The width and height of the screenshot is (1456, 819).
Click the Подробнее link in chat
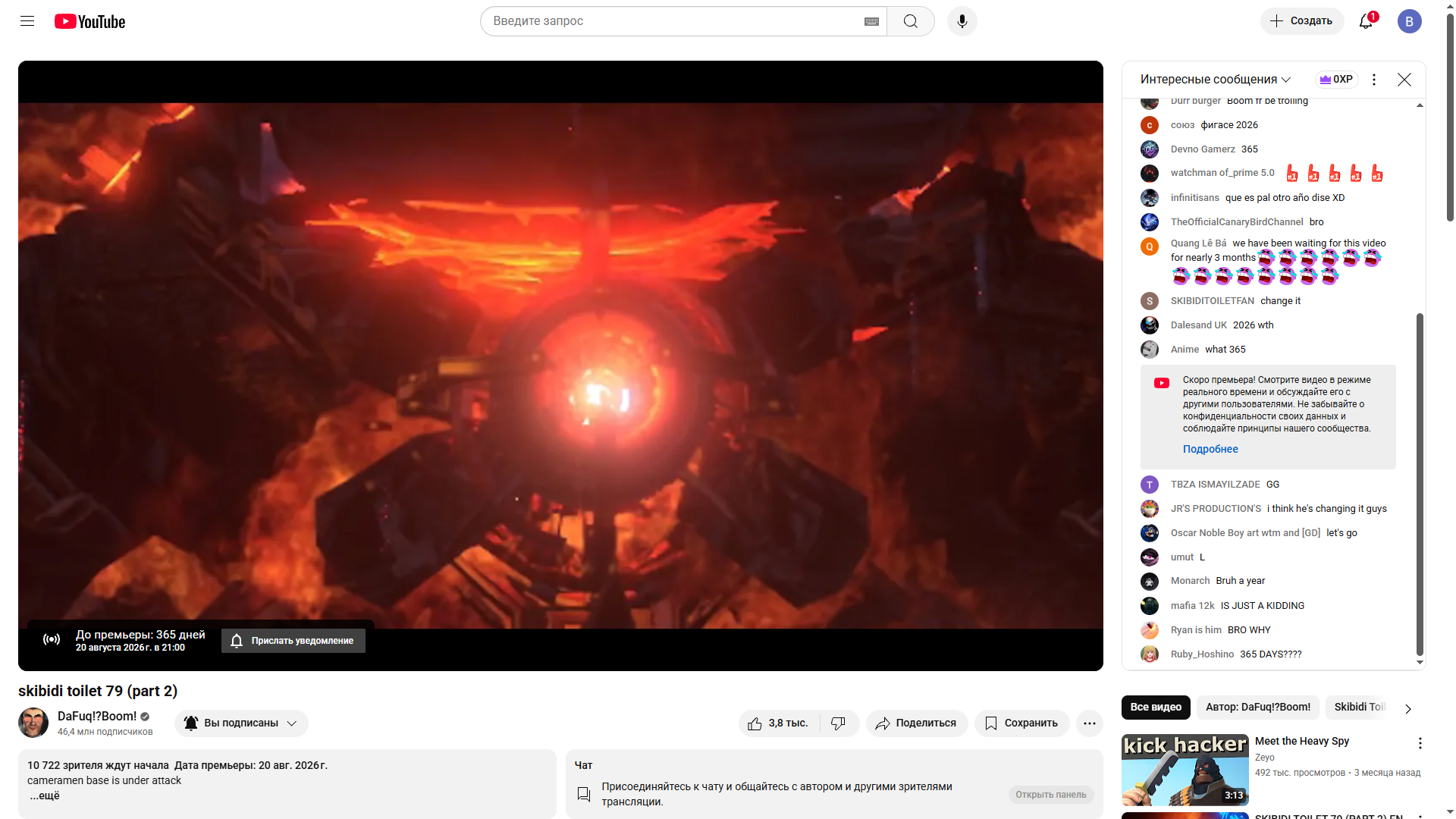point(1210,449)
